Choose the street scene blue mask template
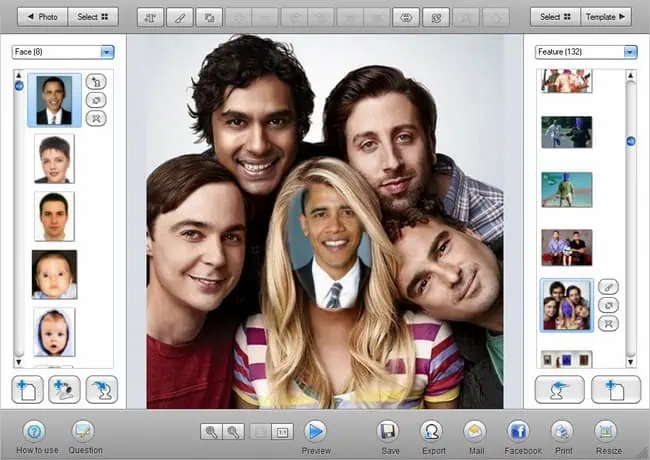 [x=567, y=132]
